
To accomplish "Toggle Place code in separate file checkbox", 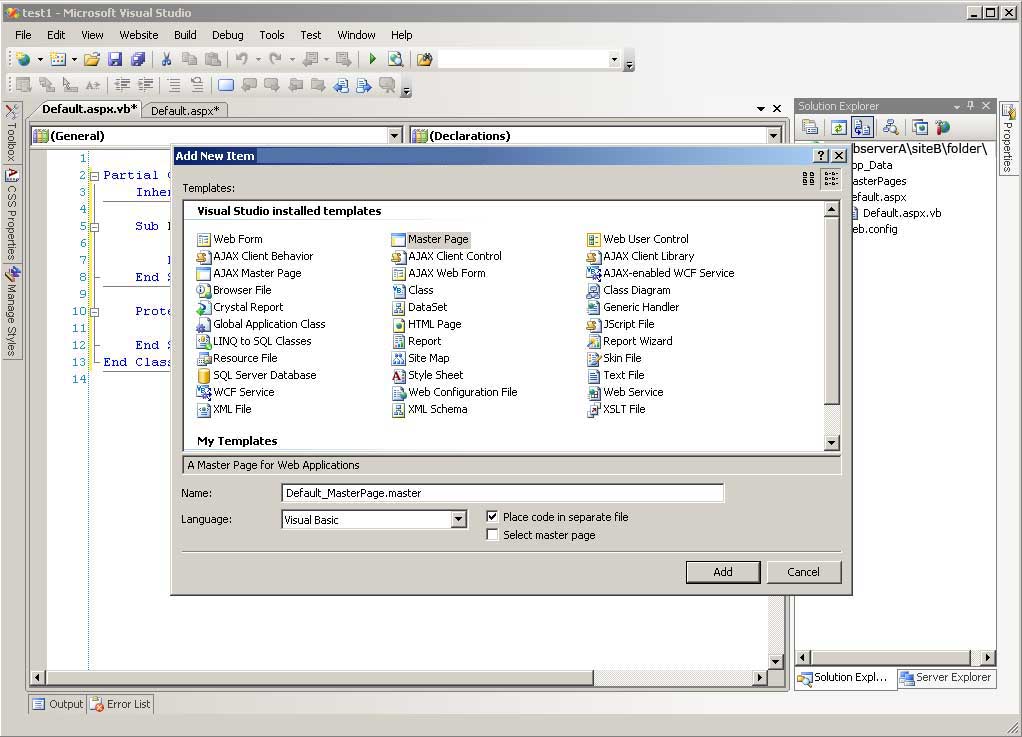I will coord(492,517).
